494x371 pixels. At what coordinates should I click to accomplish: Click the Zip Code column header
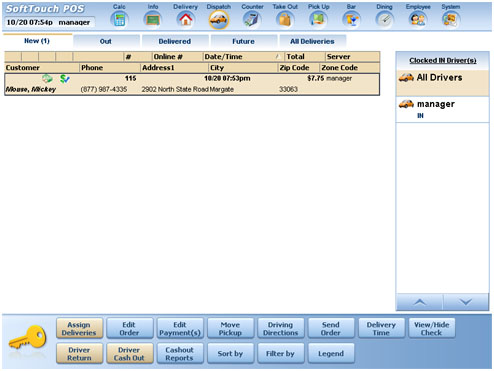point(298,68)
